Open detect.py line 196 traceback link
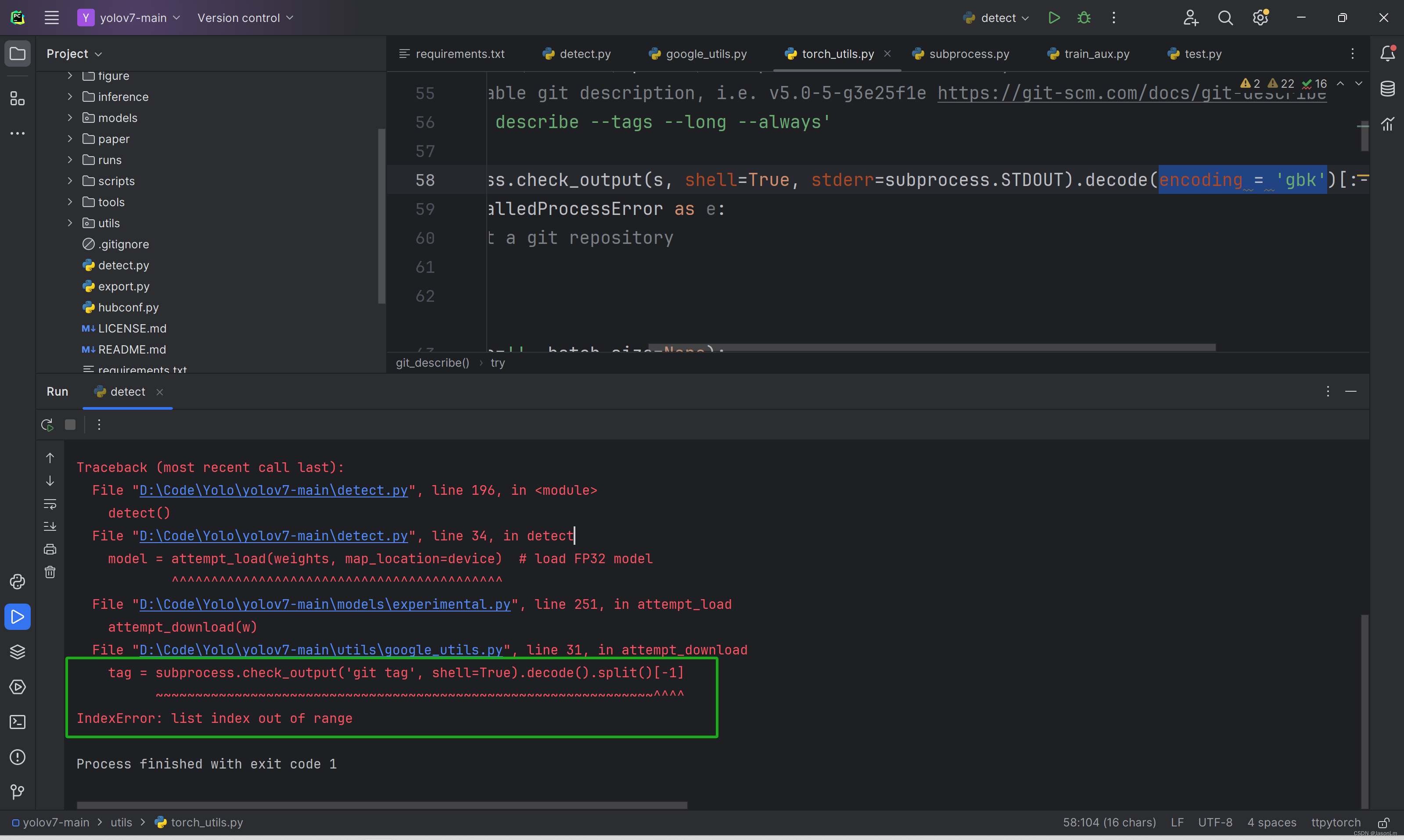 click(x=273, y=490)
